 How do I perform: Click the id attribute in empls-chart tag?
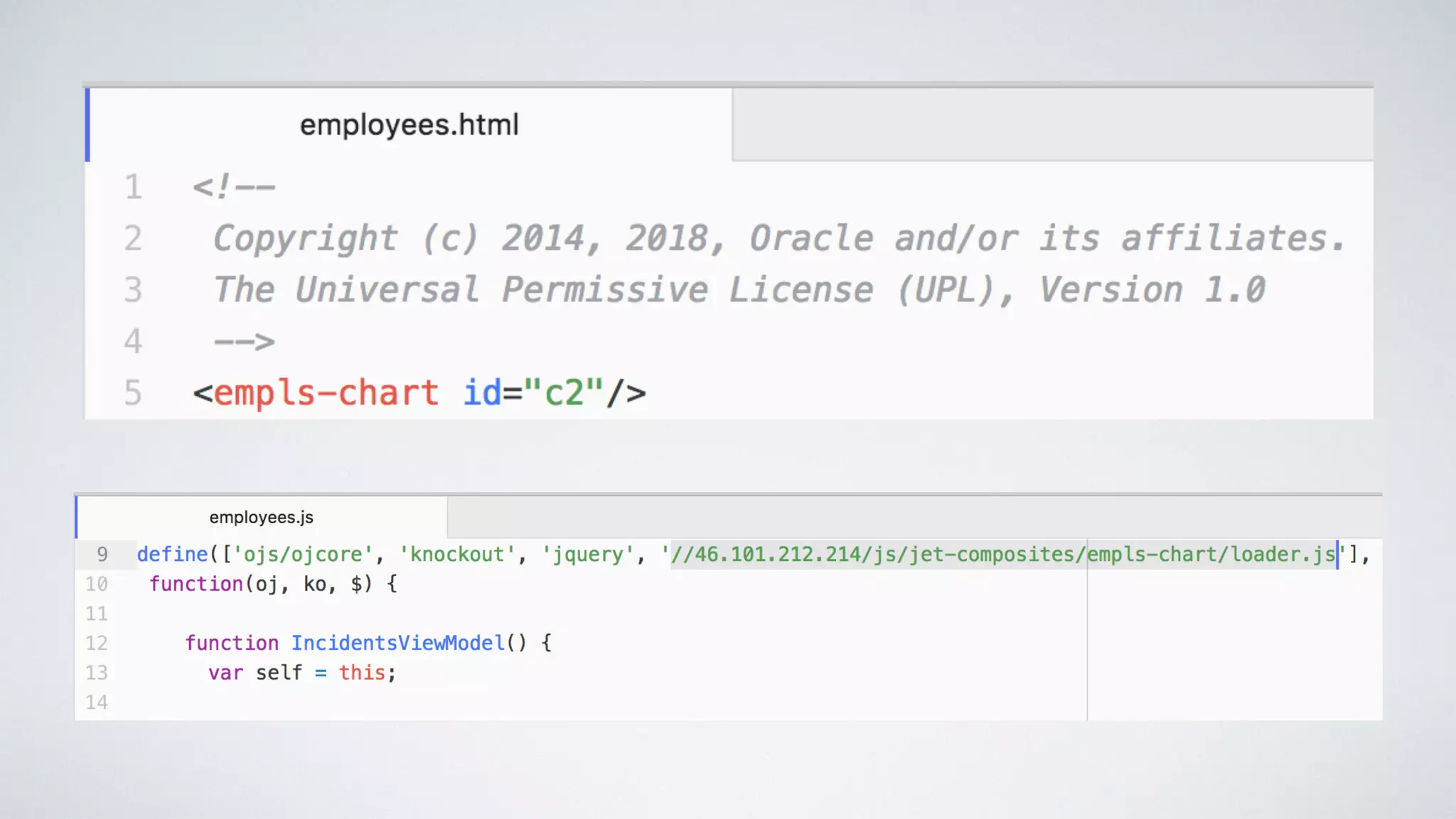(481, 393)
